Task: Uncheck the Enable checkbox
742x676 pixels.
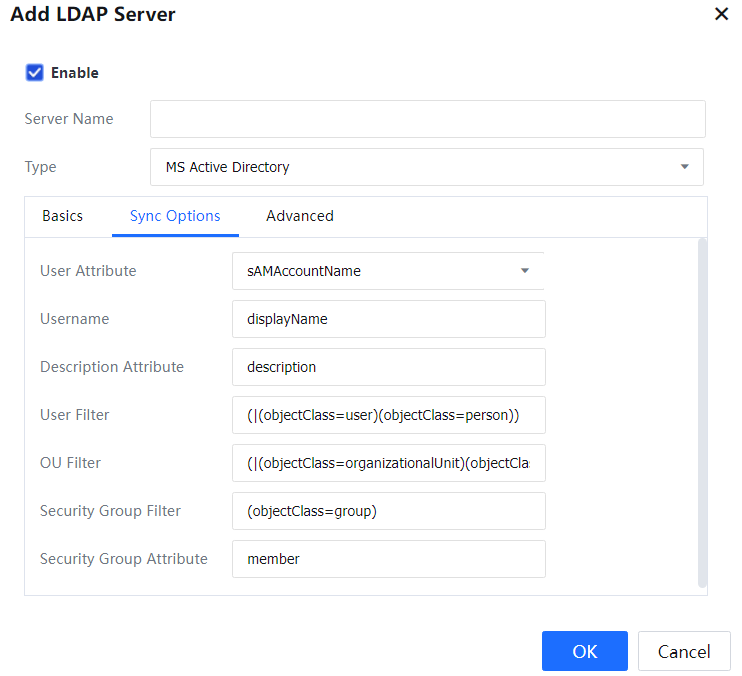Action: [35, 72]
